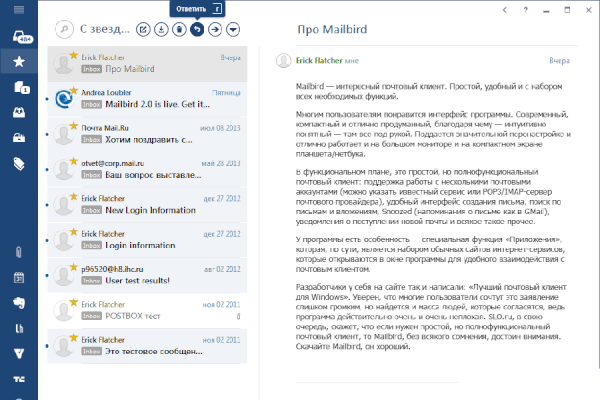Viewport: 600px width, 400px height.
Task: Toggle star on otvet@corp.mail.ru message
Action: click(x=74, y=161)
